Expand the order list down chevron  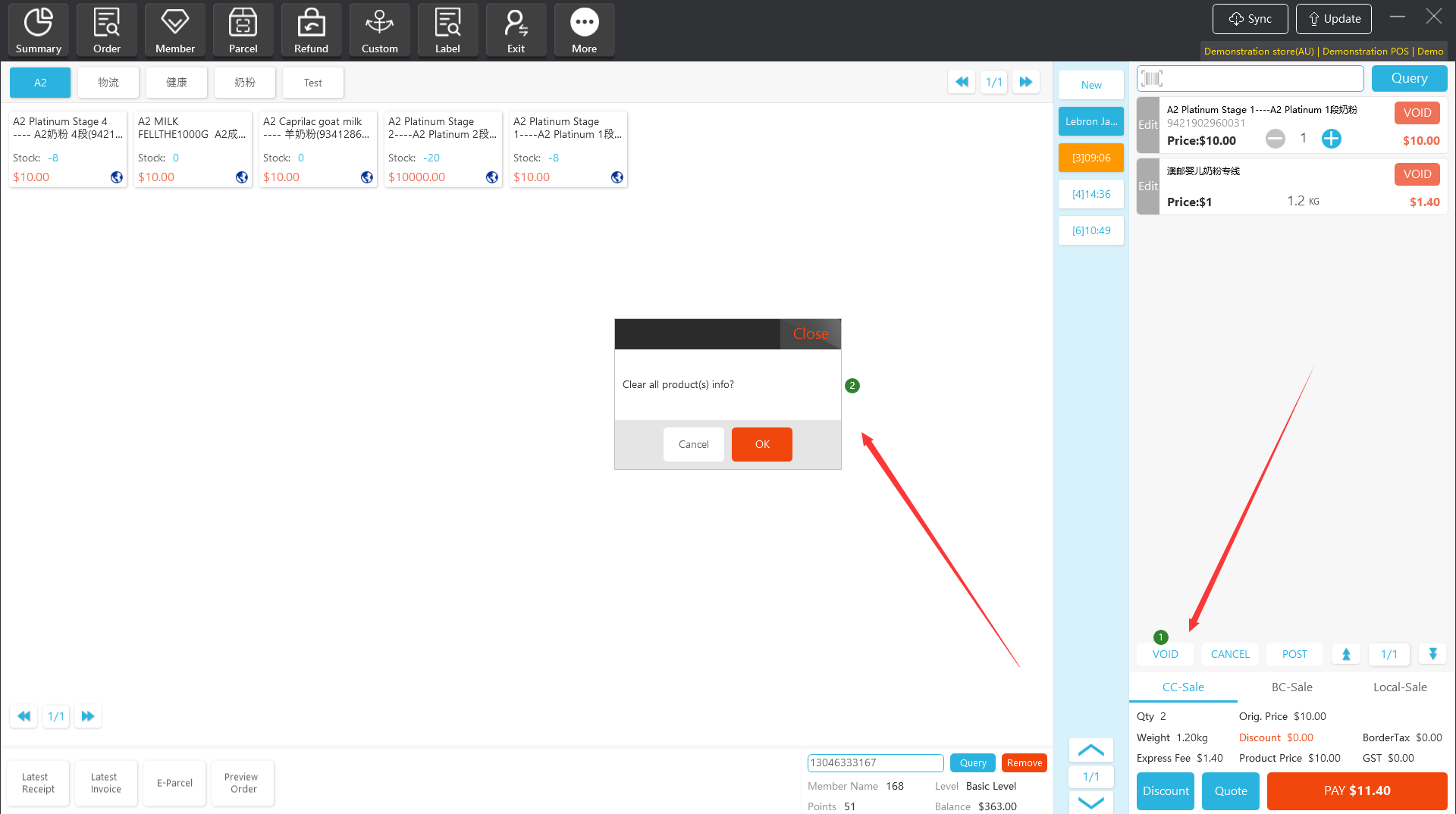click(1090, 803)
